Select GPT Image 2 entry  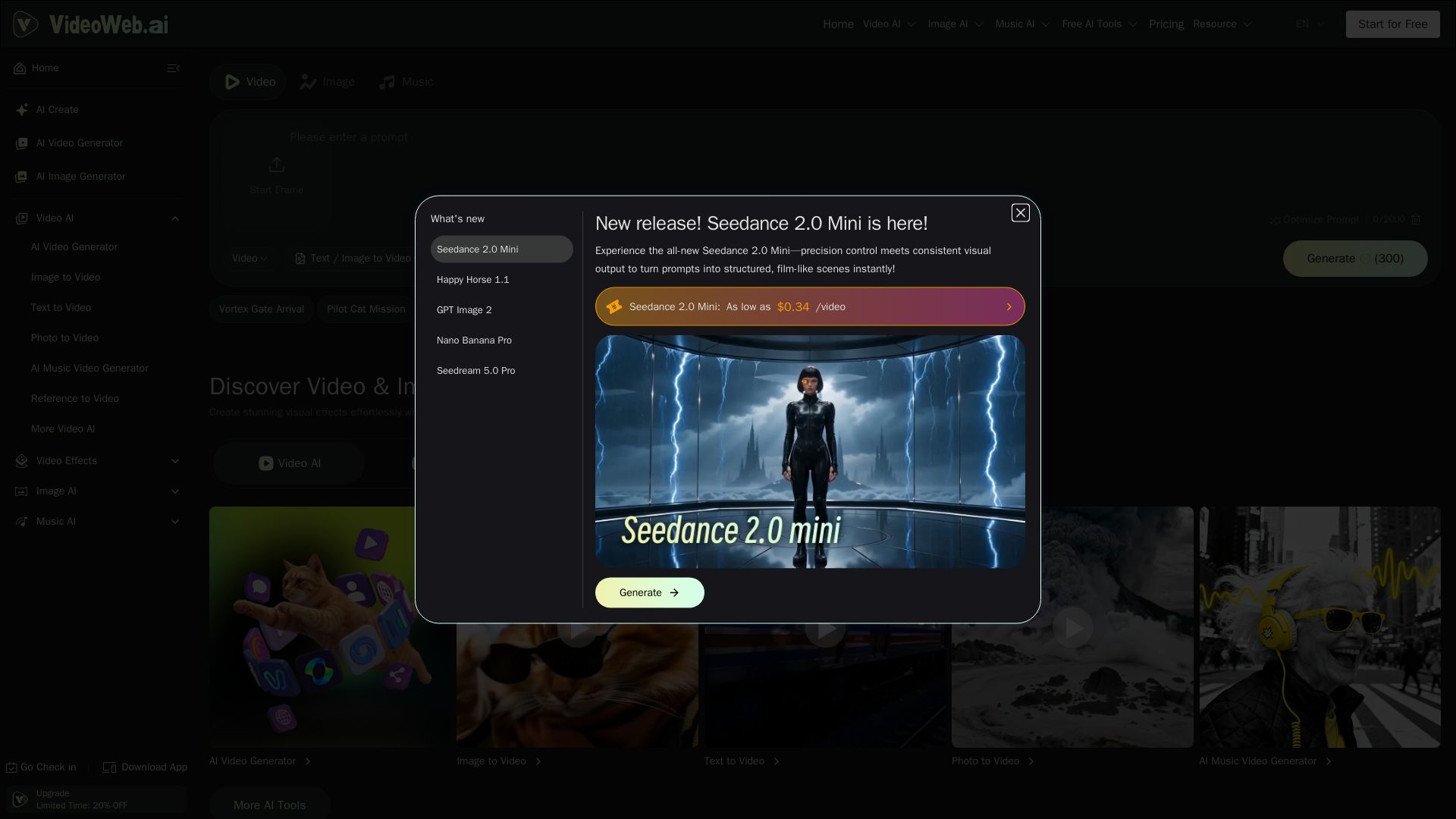[x=501, y=310]
